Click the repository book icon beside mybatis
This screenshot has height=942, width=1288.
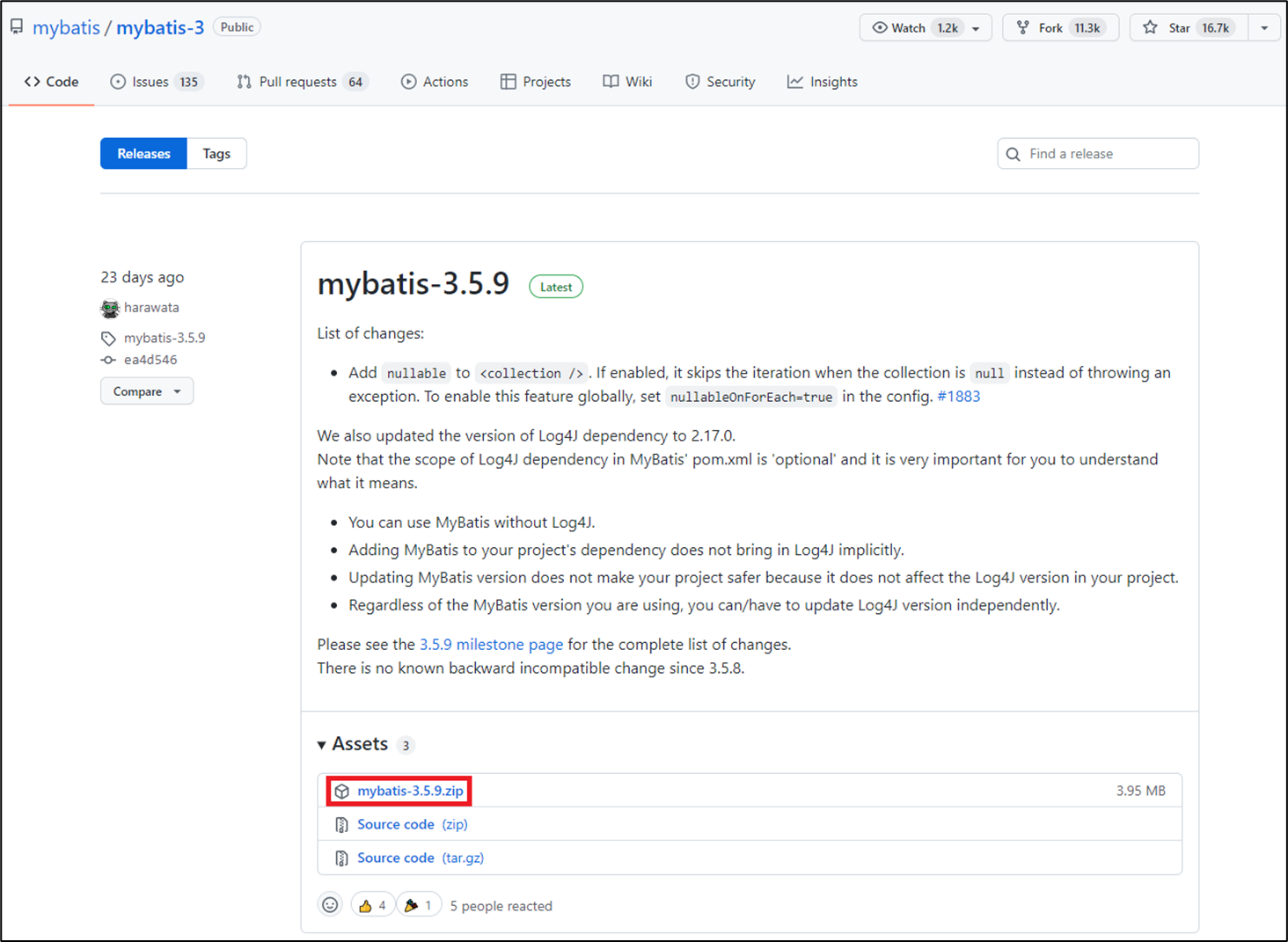(17, 27)
